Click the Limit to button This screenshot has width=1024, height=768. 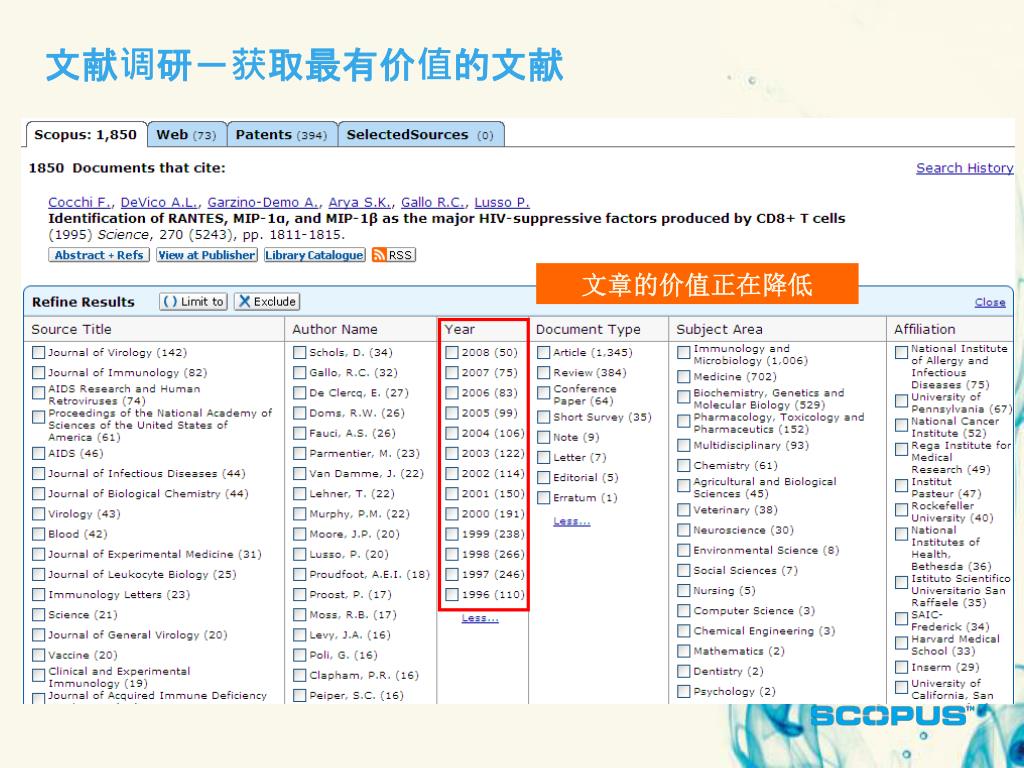[193, 302]
